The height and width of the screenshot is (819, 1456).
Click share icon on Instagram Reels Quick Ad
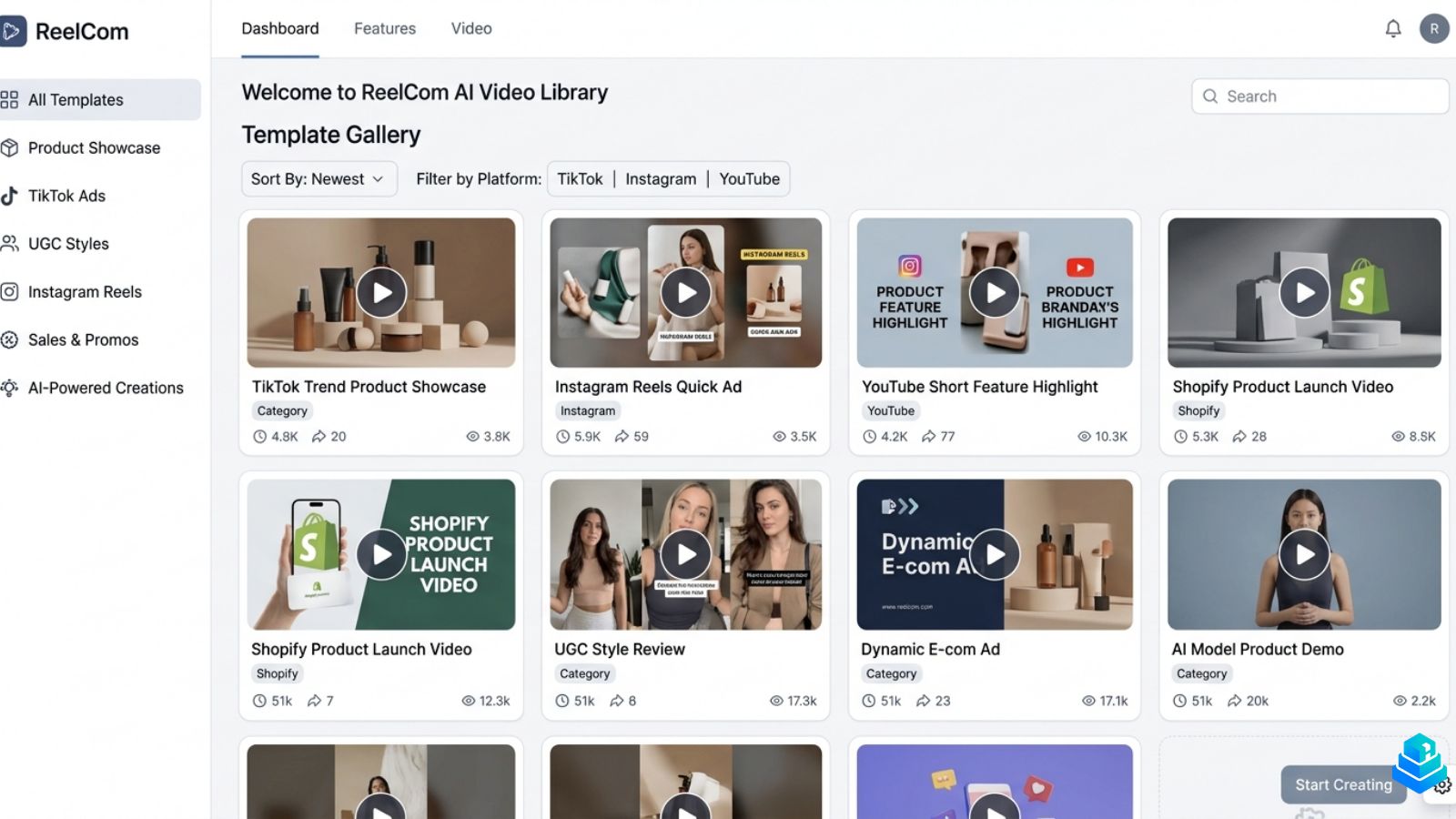tap(622, 437)
